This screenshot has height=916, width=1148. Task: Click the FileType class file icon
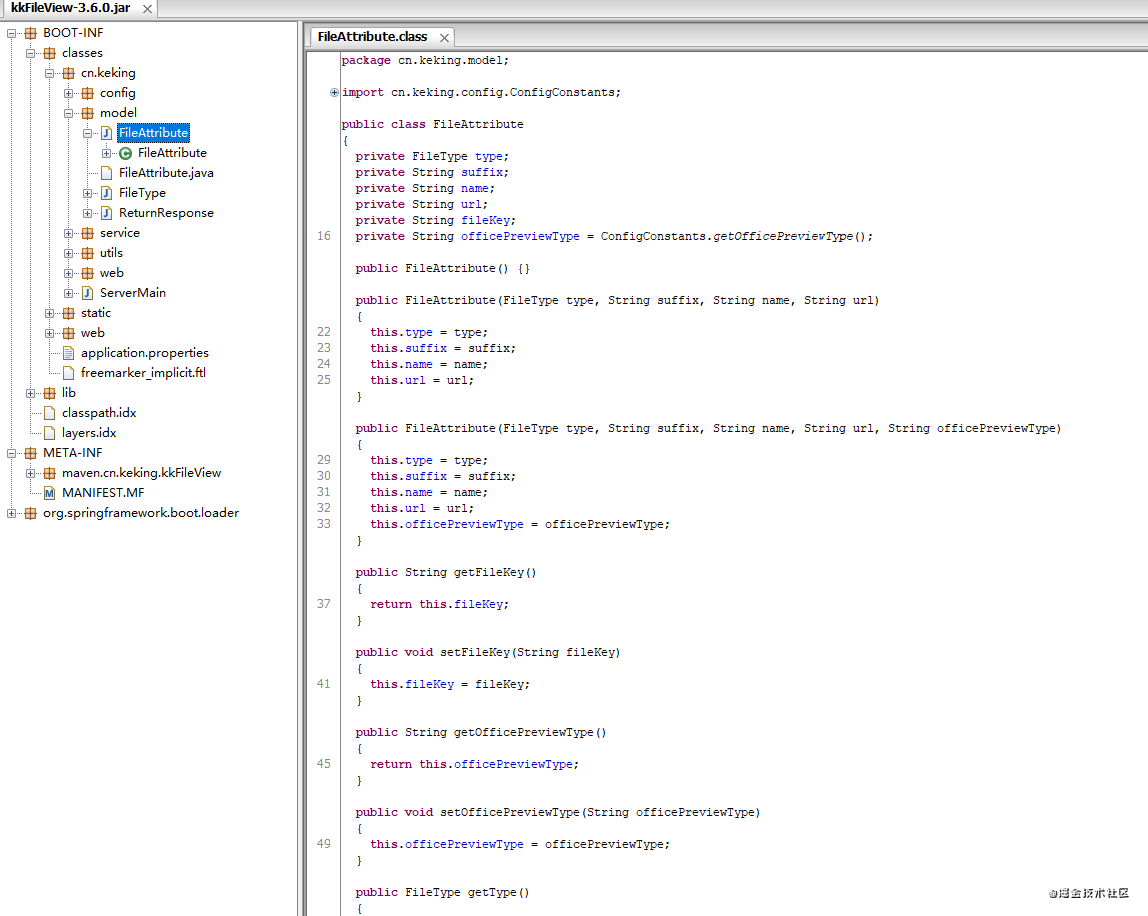pyautogui.click(x=107, y=193)
